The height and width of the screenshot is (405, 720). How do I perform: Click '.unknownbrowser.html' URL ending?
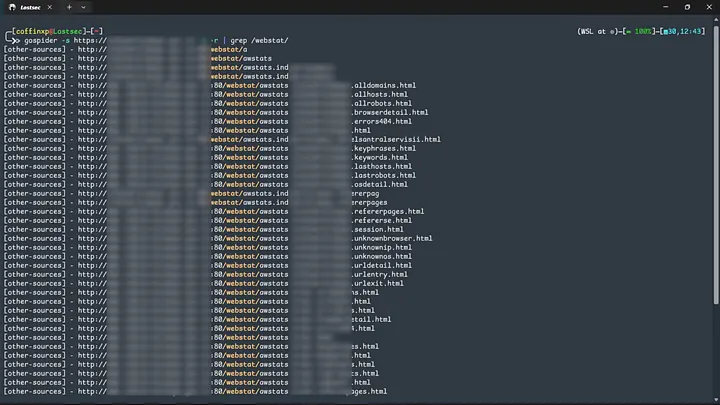coord(392,238)
